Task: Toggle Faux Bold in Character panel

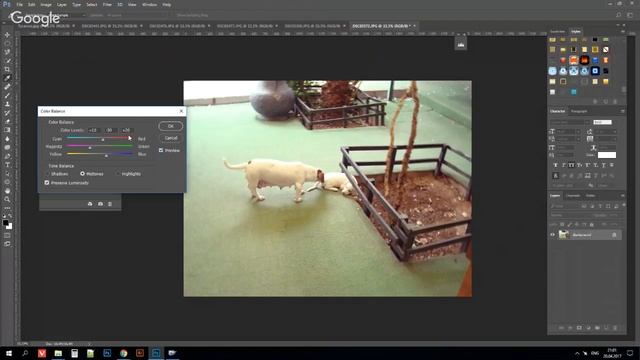Action: point(555,165)
